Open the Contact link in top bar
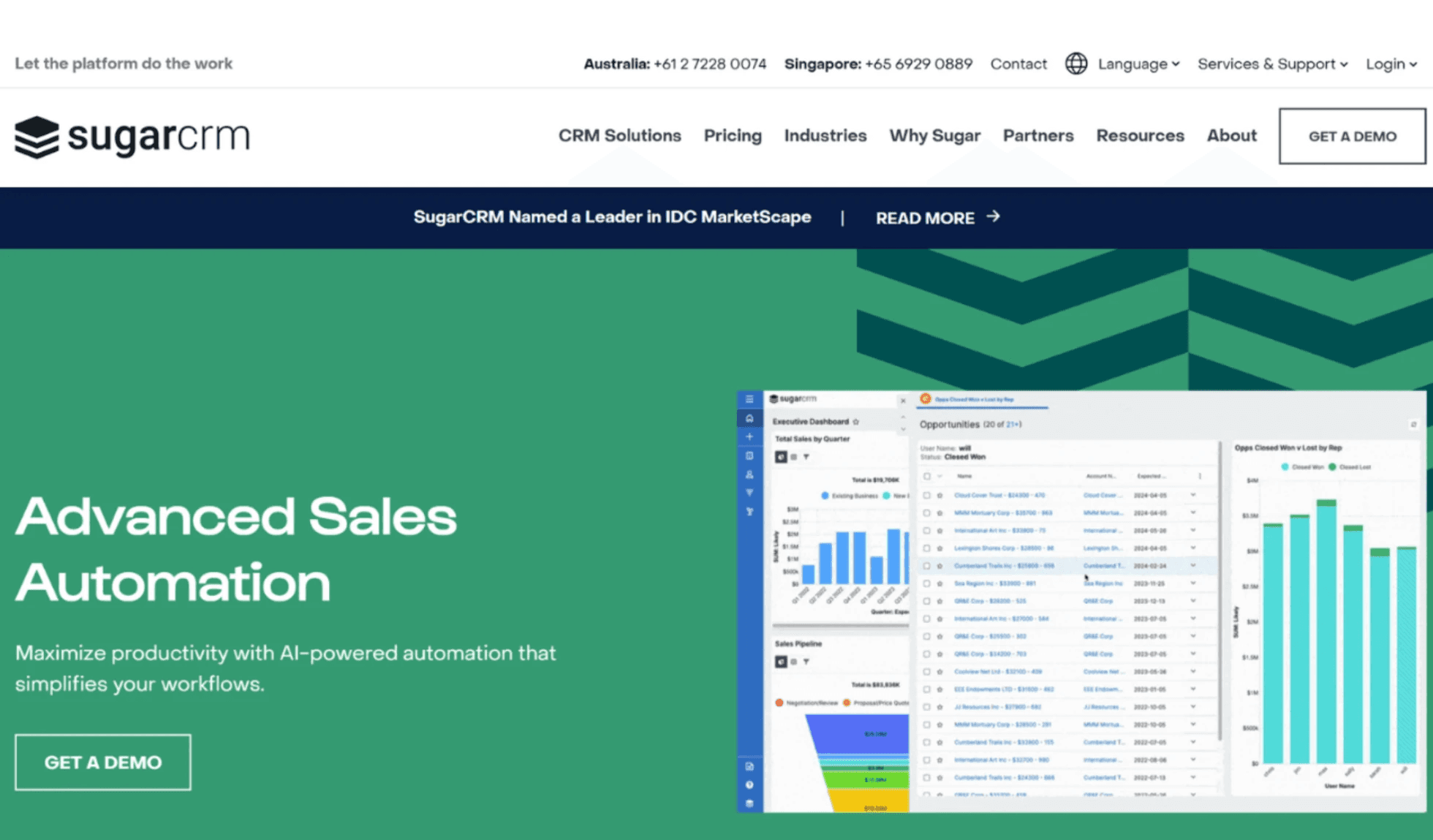The width and height of the screenshot is (1433, 840). (1018, 64)
